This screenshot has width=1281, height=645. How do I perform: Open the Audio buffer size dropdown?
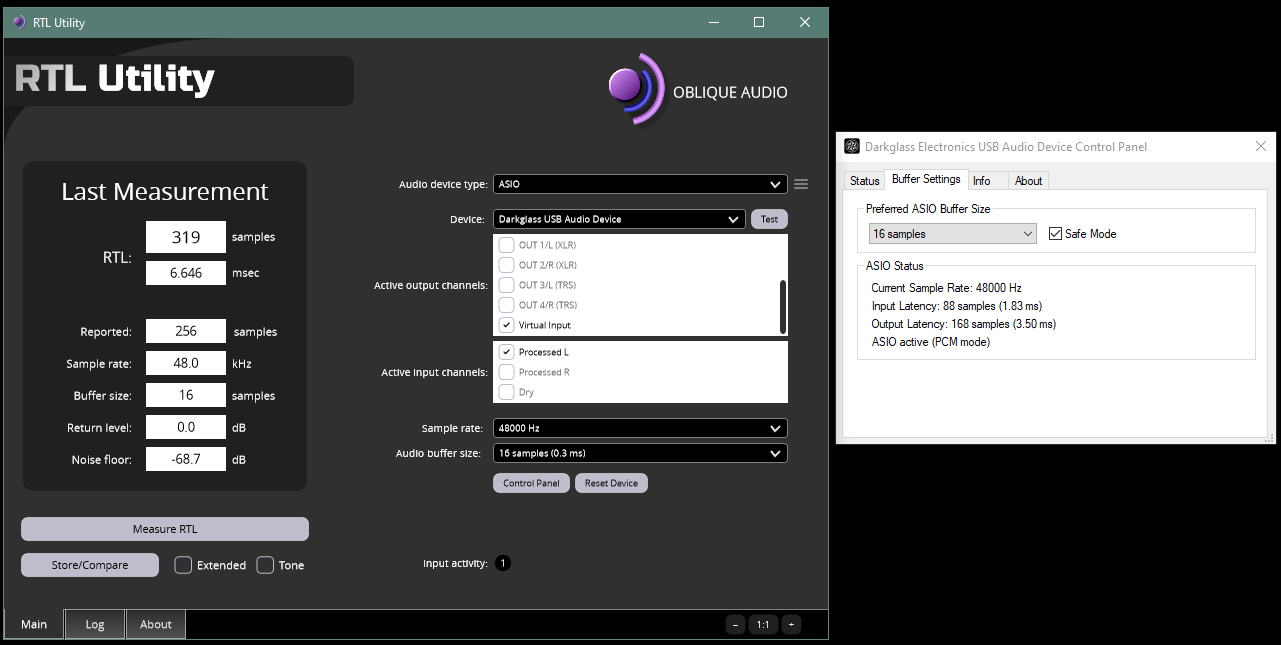coord(640,453)
